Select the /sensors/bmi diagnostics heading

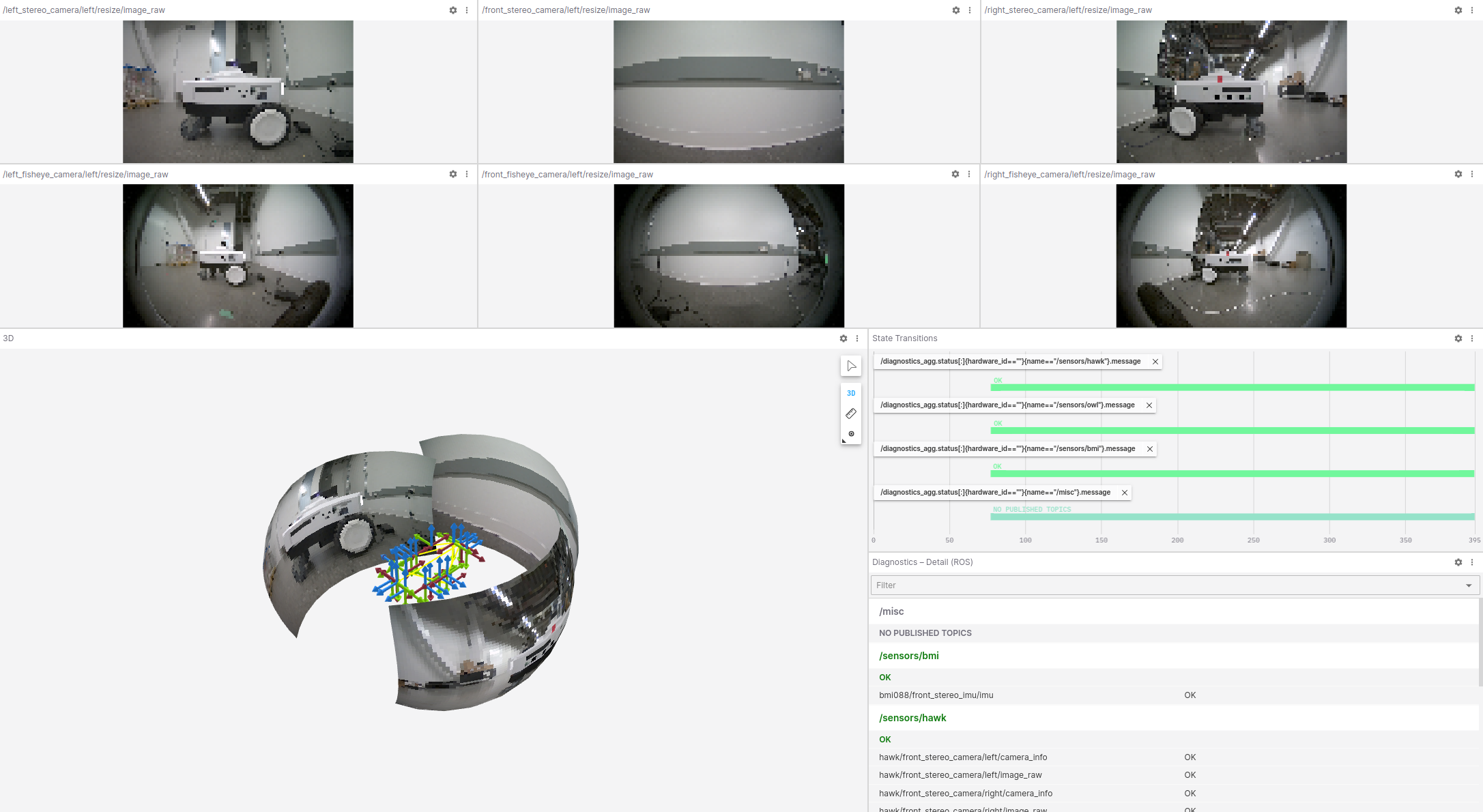coord(909,656)
